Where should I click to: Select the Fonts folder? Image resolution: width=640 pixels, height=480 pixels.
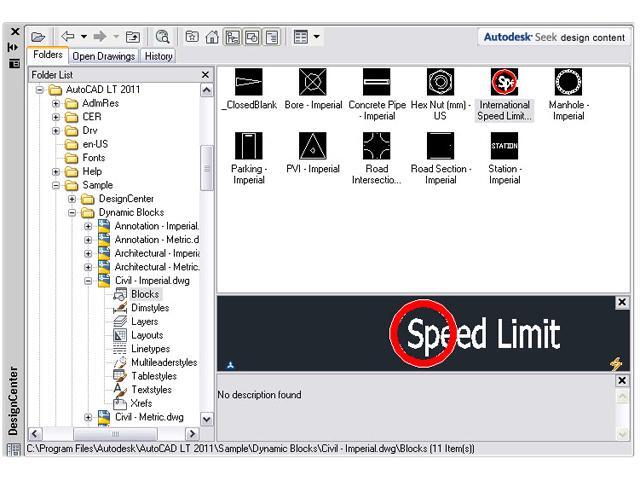(x=93, y=158)
